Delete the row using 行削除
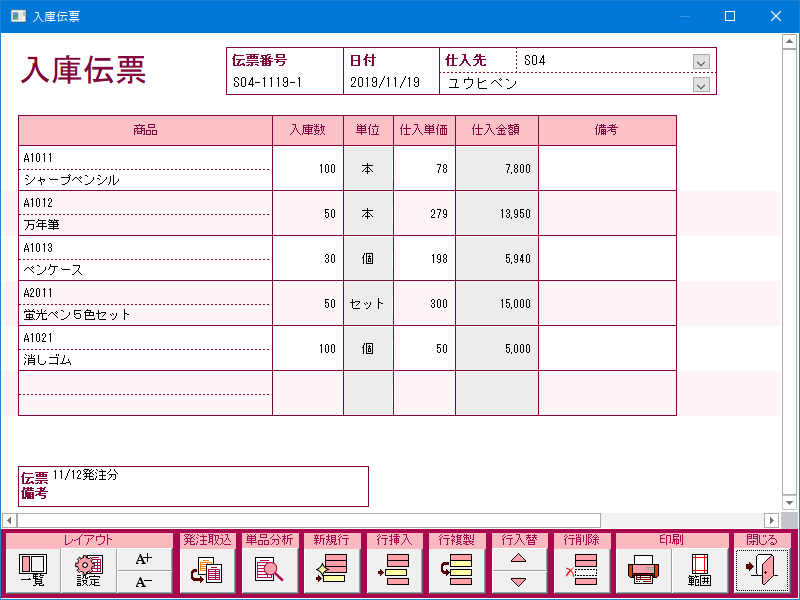The height and width of the screenshot is (600, 800). click(580, 571)
